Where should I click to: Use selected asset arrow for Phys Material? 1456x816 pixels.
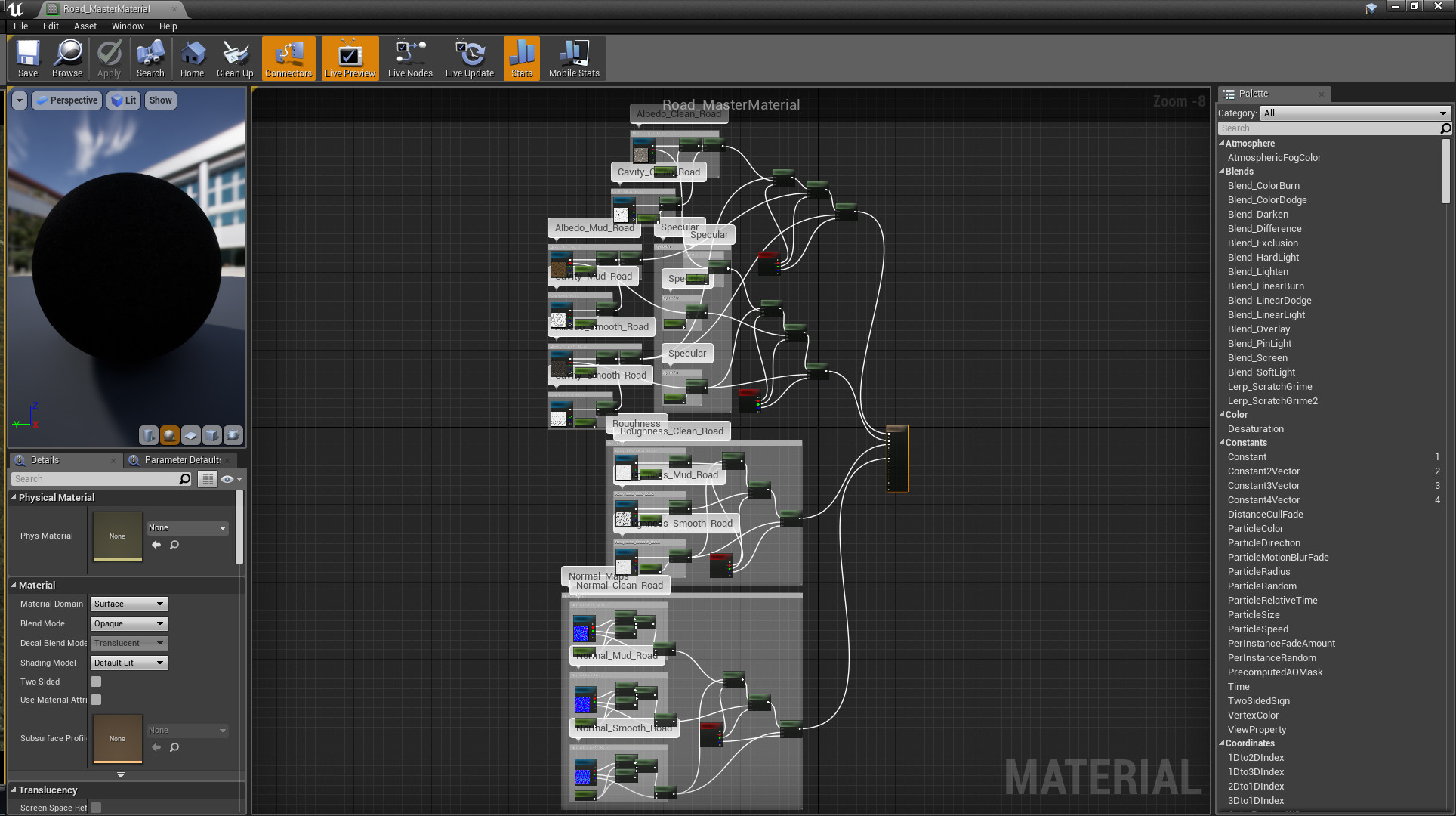pyautogui.click(x=156, y=545)
